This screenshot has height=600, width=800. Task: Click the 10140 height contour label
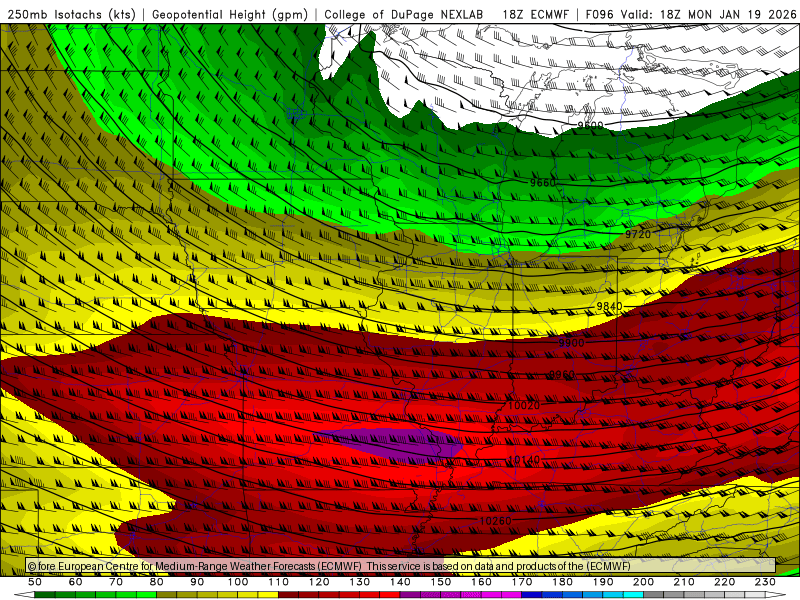(524, 460)
